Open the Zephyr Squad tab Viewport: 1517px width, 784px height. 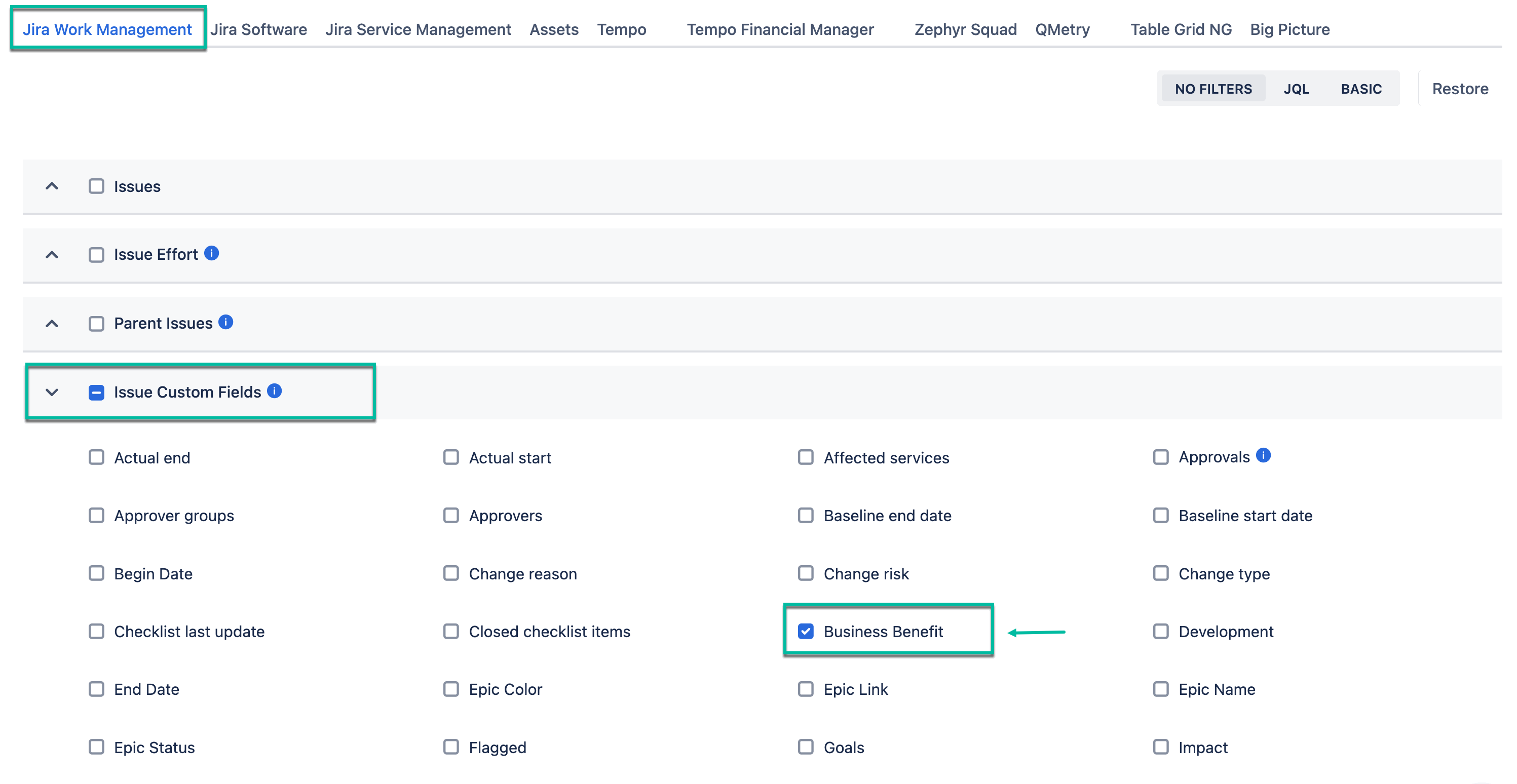pos(965,29)
